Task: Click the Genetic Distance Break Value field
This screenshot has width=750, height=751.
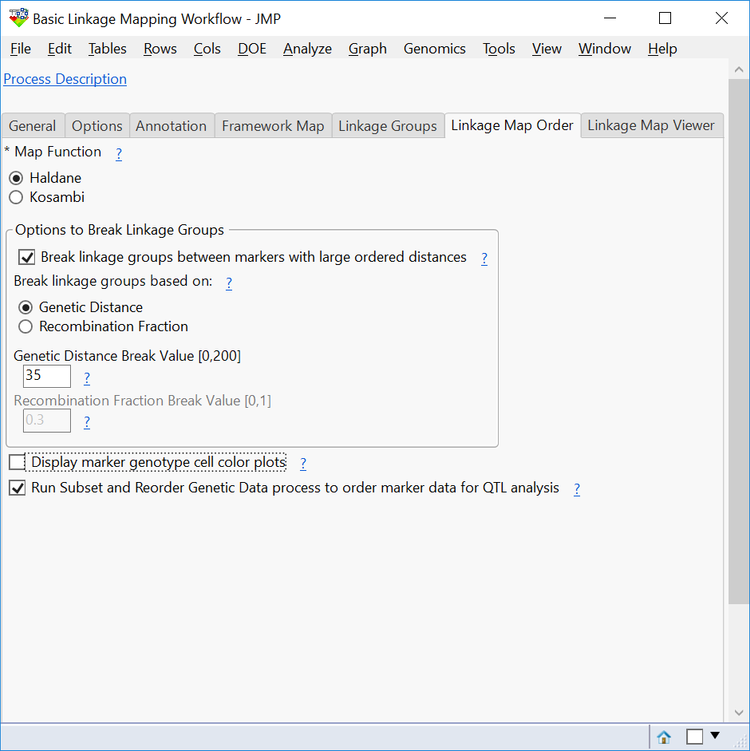Action: pos(47,376)
